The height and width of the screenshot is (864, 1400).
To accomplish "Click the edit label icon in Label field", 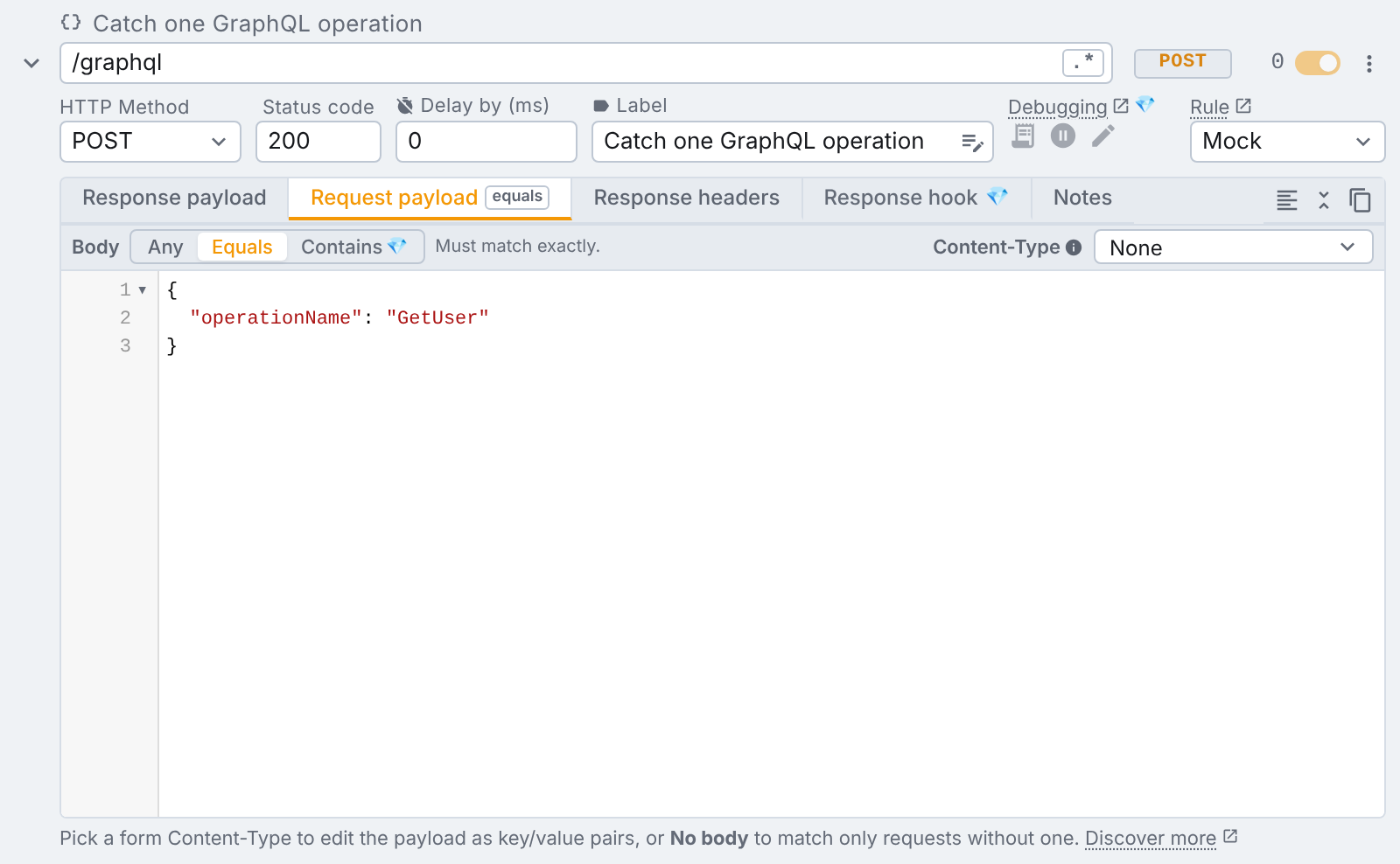I will click(x=972, y=143).
